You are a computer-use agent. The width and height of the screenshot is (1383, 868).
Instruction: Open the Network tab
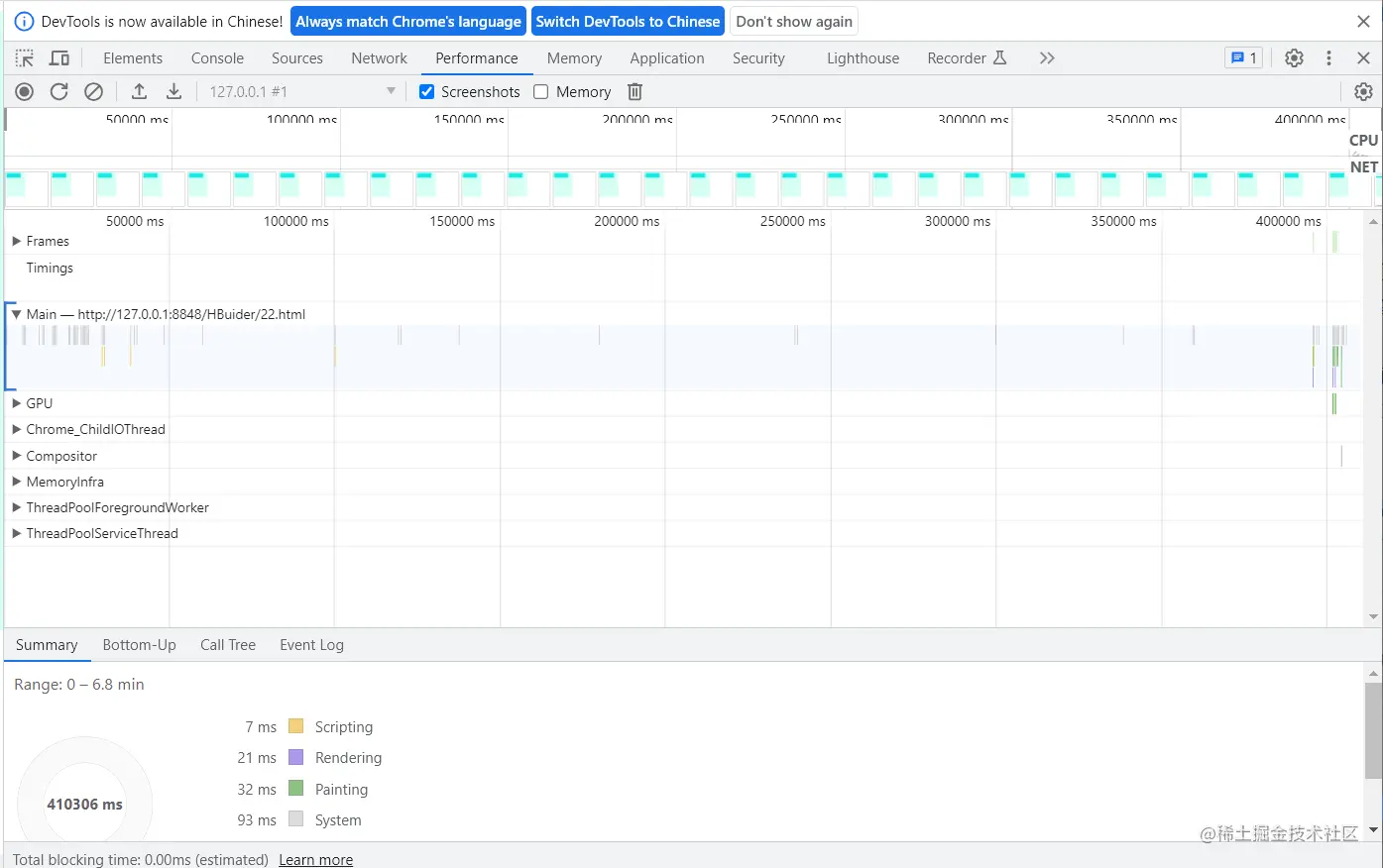tap(380, 58)
